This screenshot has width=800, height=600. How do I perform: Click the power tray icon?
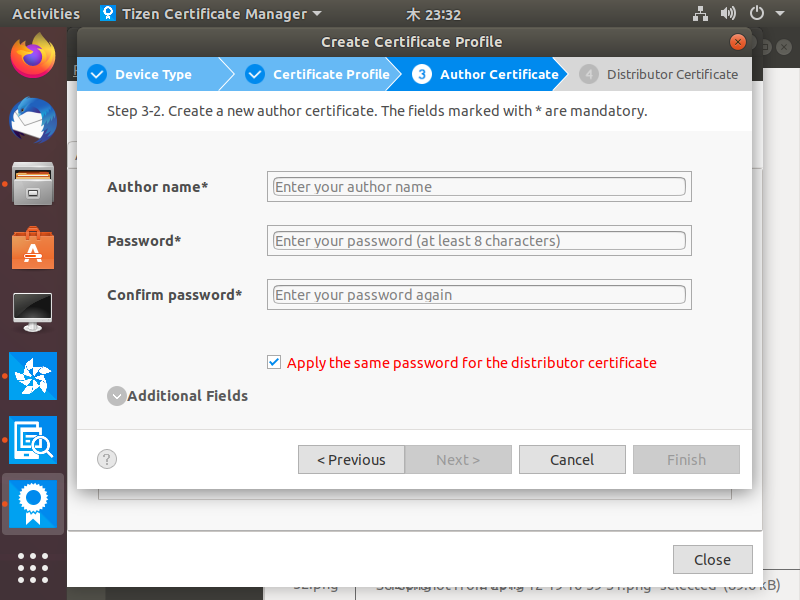click(757, 13)
